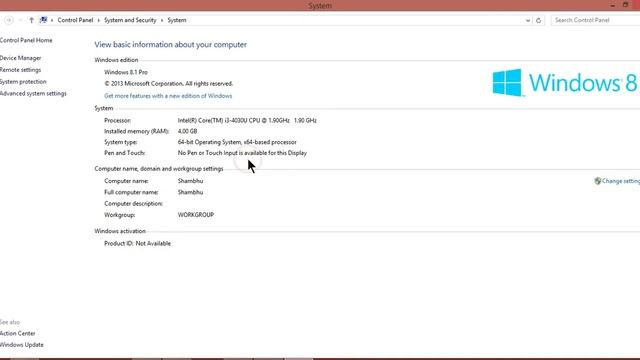
Task: Click WORKGROUP value
Action: click(196, 215)
